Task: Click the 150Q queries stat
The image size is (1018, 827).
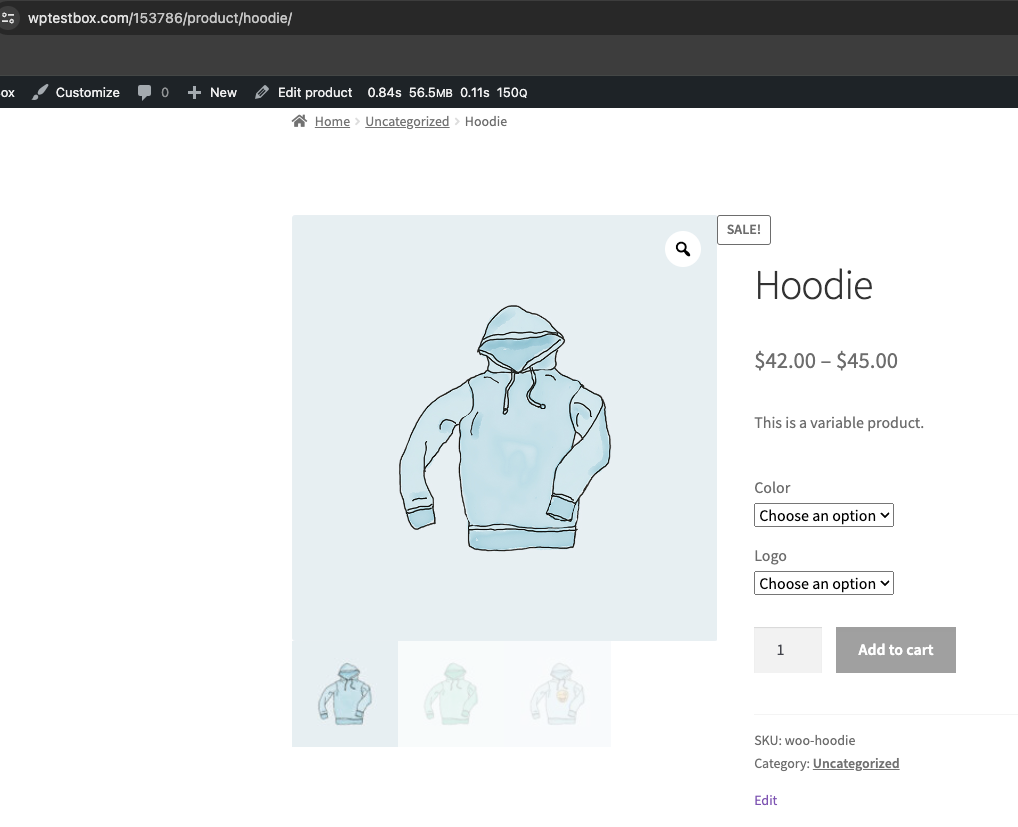Action: click(512, 92)
